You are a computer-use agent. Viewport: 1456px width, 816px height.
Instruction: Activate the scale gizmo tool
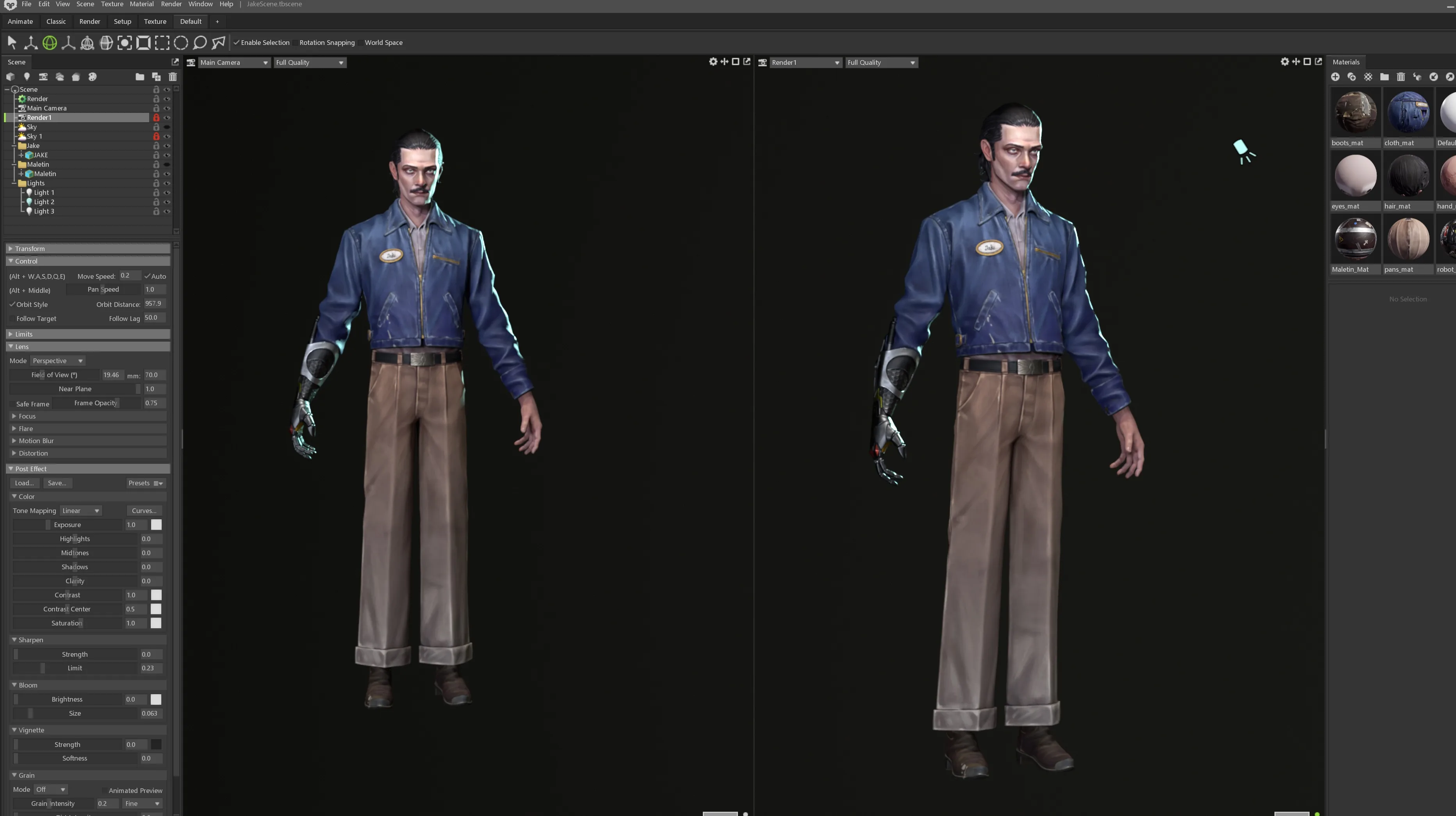tap(68, 43)
